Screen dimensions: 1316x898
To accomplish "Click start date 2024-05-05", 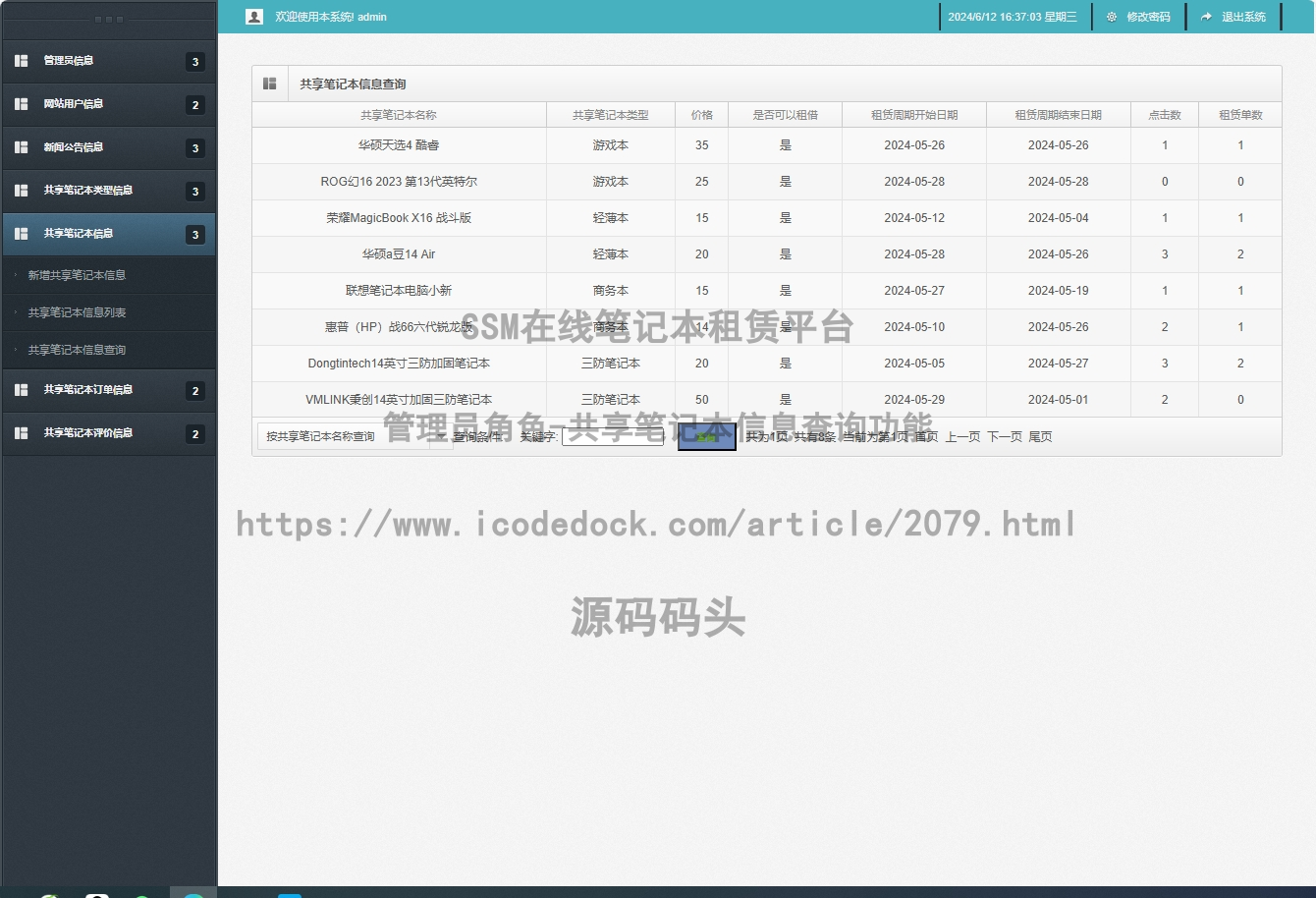I will [914, 364].
